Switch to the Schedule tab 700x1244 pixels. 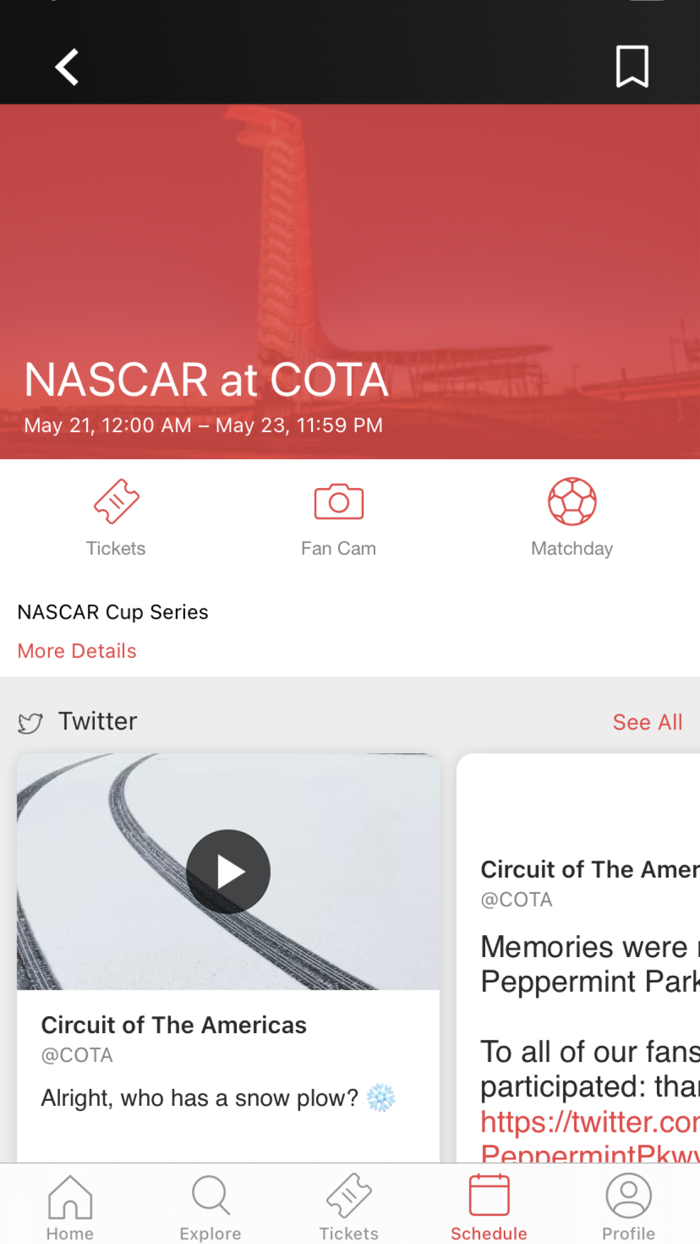point(488,1205)
